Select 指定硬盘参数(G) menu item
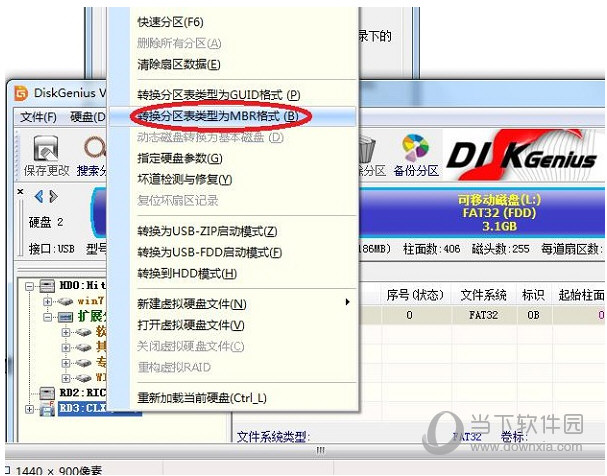The width and height of the screenshot is (607, 476). (x=180, y=158)
